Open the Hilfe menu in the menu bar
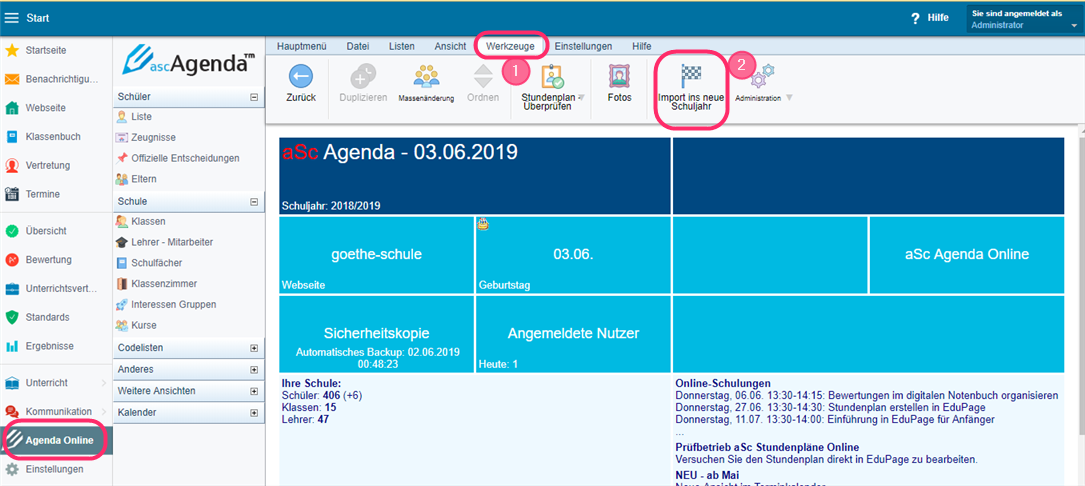Viewport: 1085px width, 486px height. pyautogui.click(x=641, y=46)
